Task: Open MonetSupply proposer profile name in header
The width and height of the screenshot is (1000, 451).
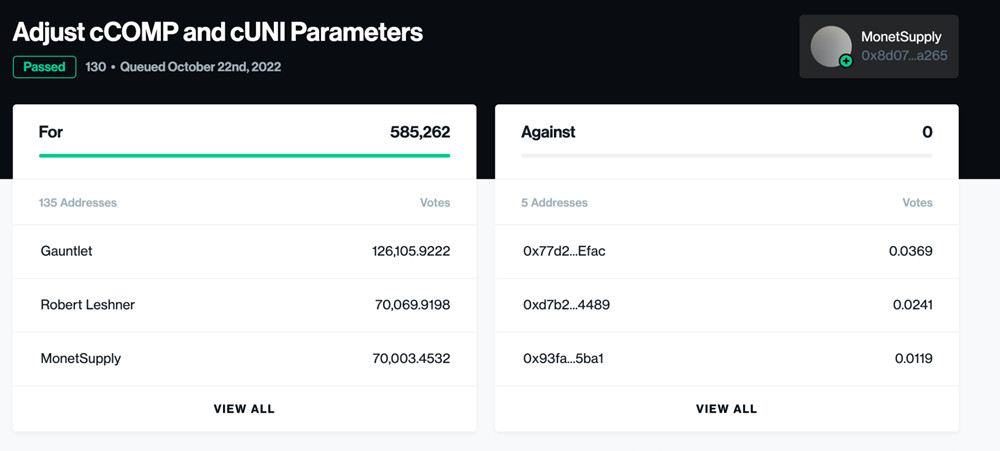Action: (901, 37)
